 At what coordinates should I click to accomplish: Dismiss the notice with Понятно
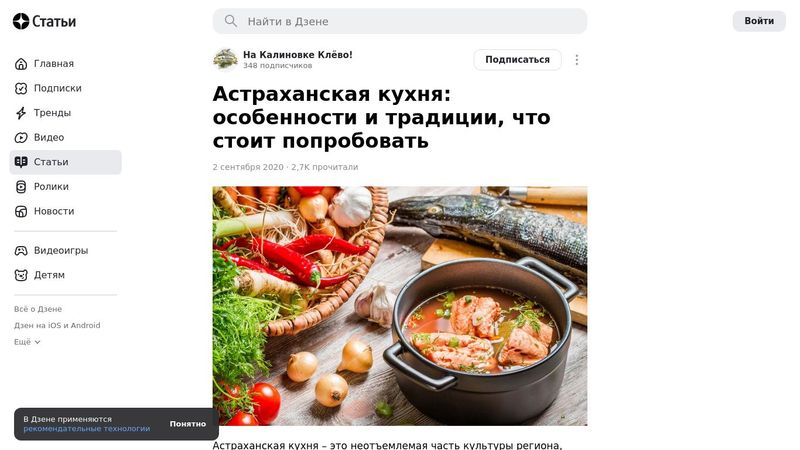188,424
